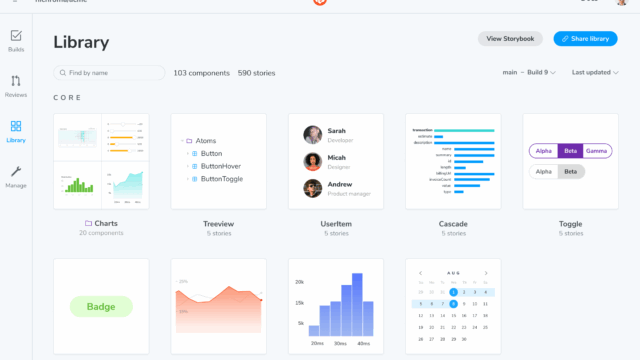The image size is (640, 360).
Task: Select the purple Alpha toggle option
Action: pyautogui.click(x=544, y=151)
